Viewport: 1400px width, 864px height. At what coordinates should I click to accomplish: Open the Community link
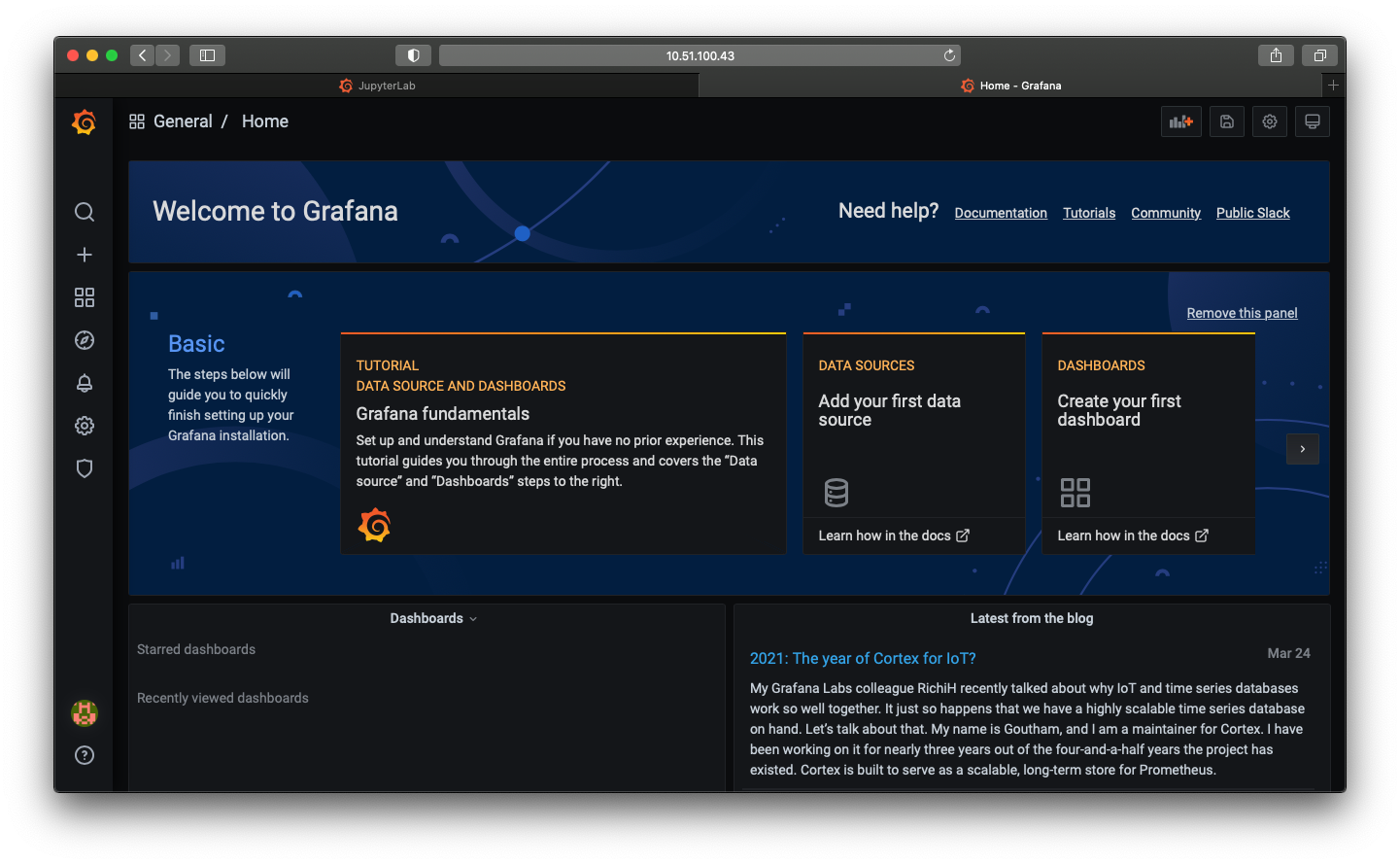tap(1166, 213)
